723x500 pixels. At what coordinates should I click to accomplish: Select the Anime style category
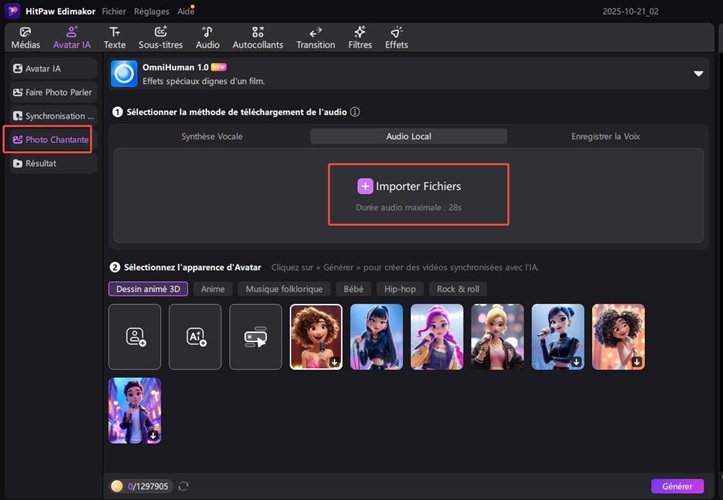212,289
